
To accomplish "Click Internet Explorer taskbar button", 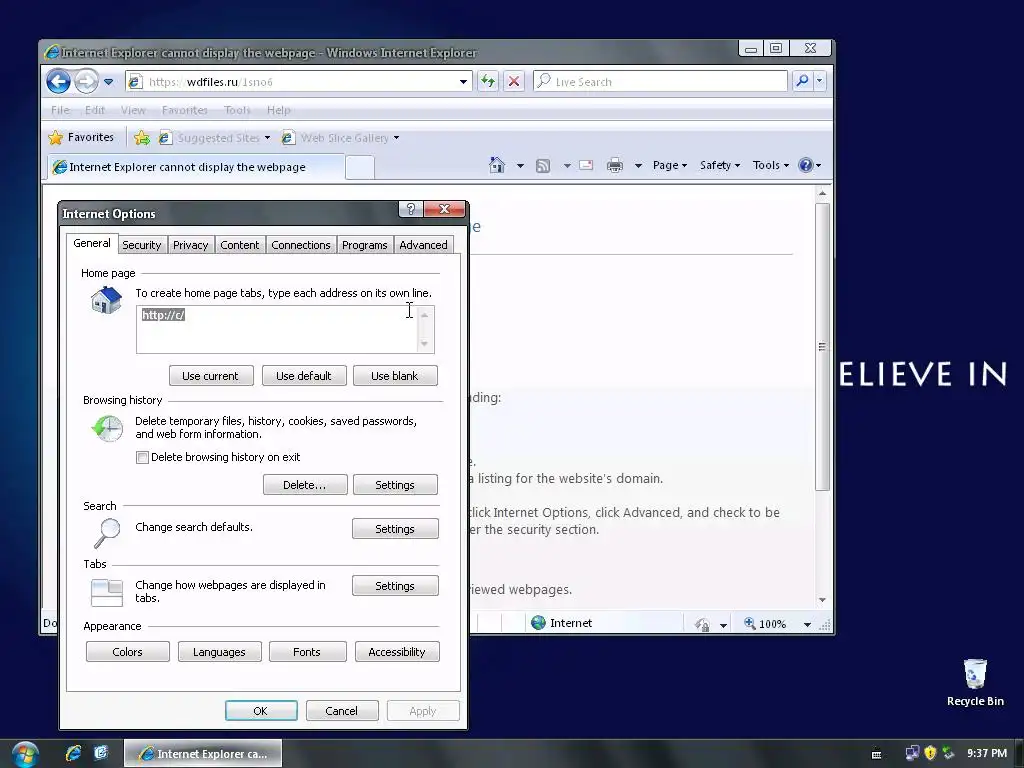I will pos(203,754).
